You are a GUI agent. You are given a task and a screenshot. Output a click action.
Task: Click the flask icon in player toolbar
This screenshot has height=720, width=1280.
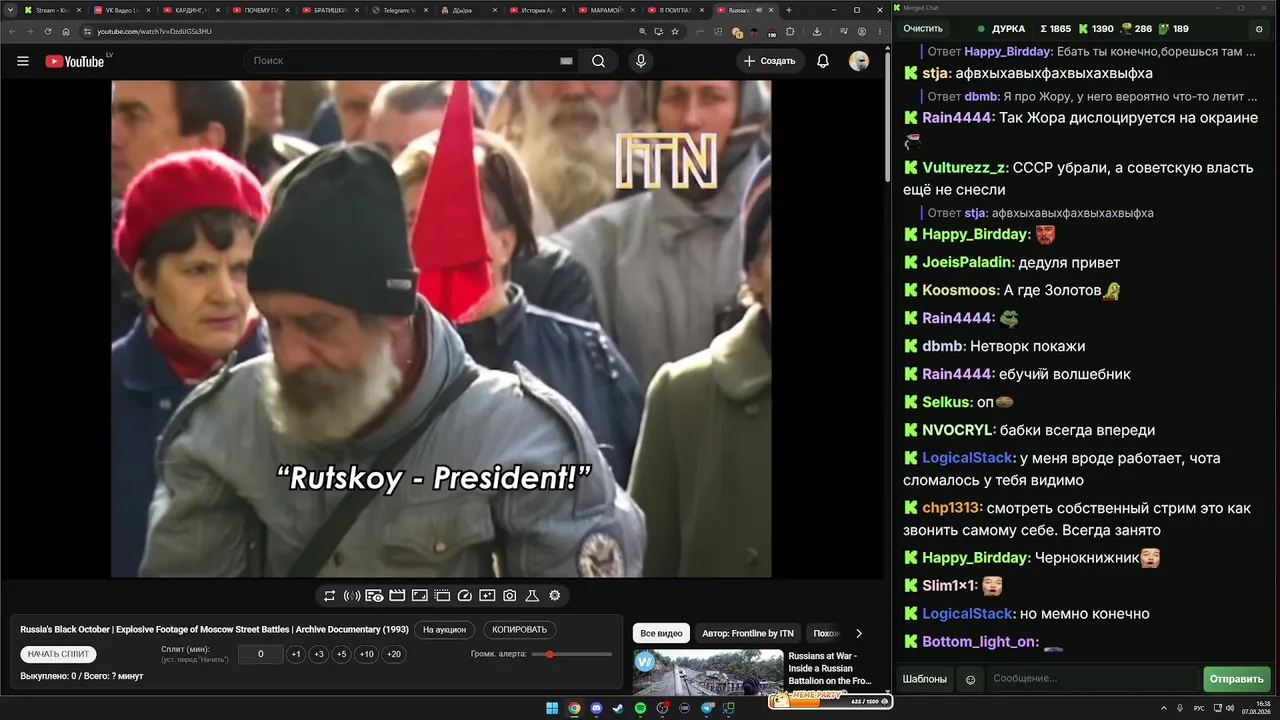pos(532,596)
